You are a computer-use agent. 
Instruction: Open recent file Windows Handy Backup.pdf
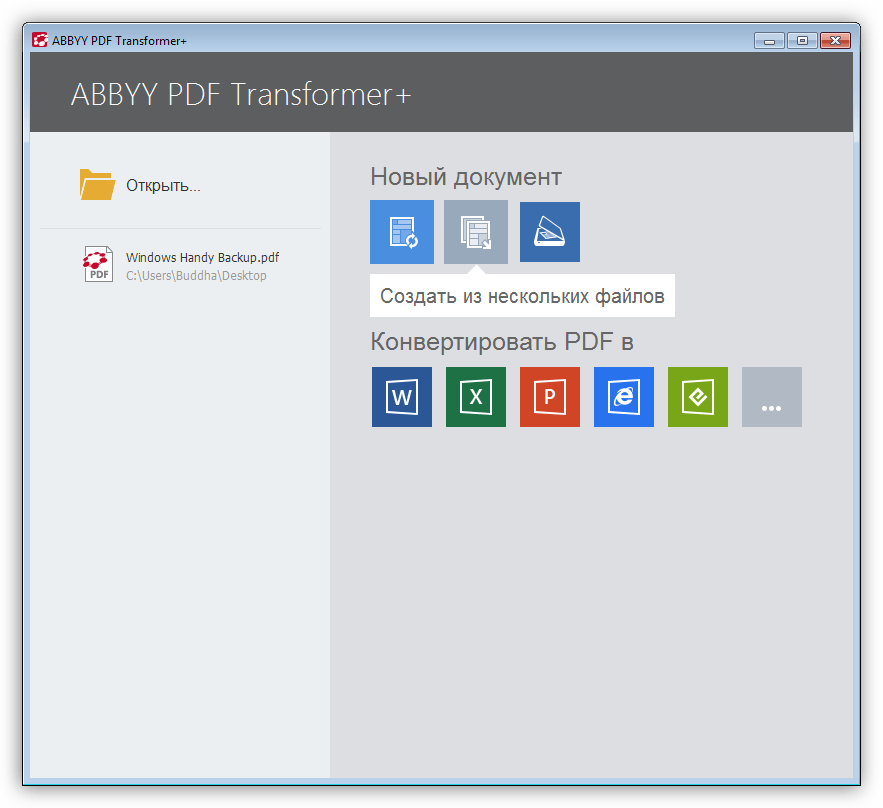[x=202, y=257]
